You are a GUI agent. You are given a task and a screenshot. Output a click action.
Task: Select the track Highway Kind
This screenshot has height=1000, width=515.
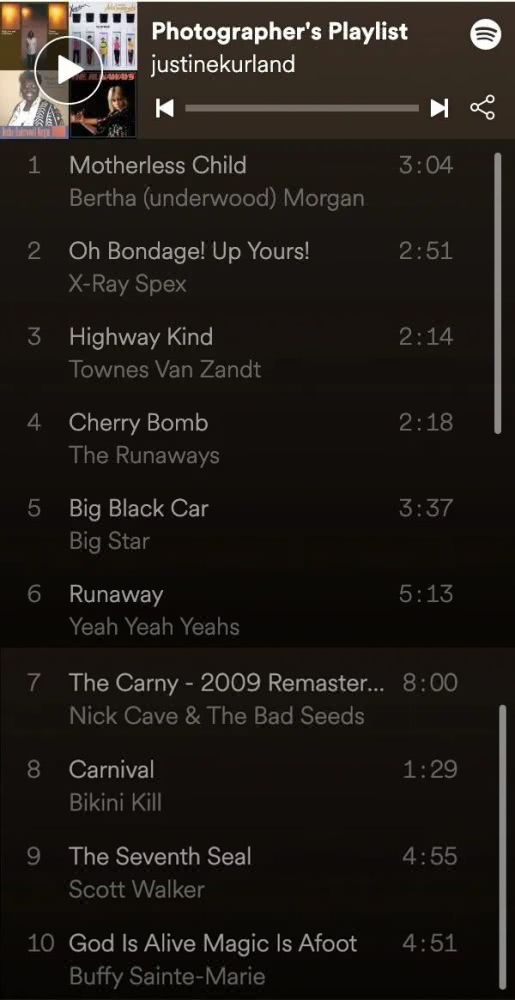coord(241,353)
